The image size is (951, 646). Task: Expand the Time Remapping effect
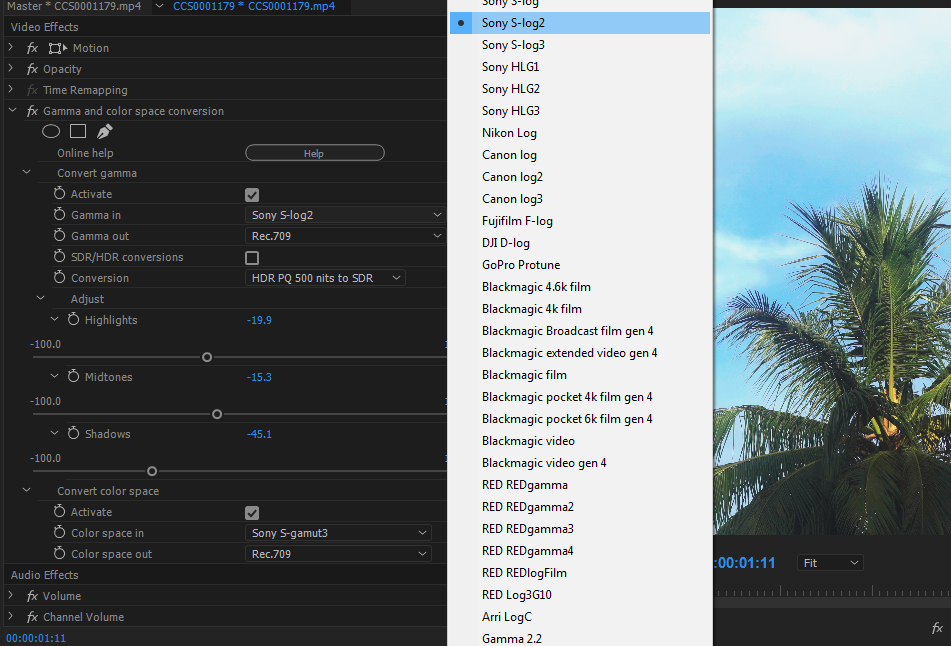click(11, 89)
